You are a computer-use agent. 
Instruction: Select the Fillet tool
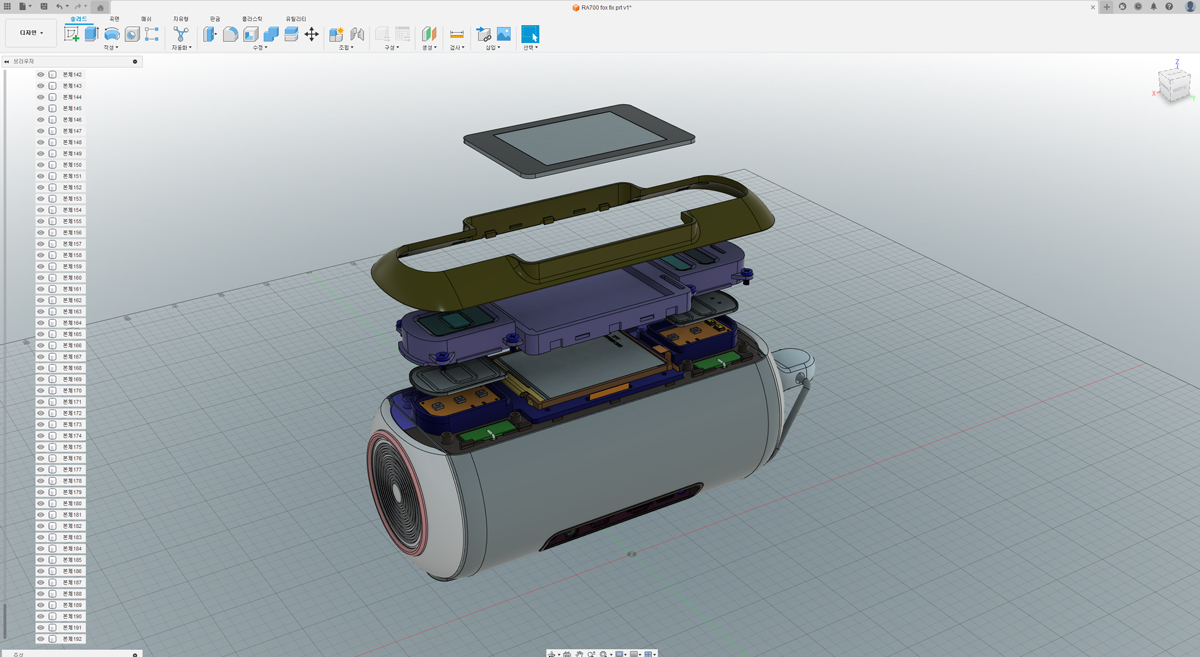[230, 34]
